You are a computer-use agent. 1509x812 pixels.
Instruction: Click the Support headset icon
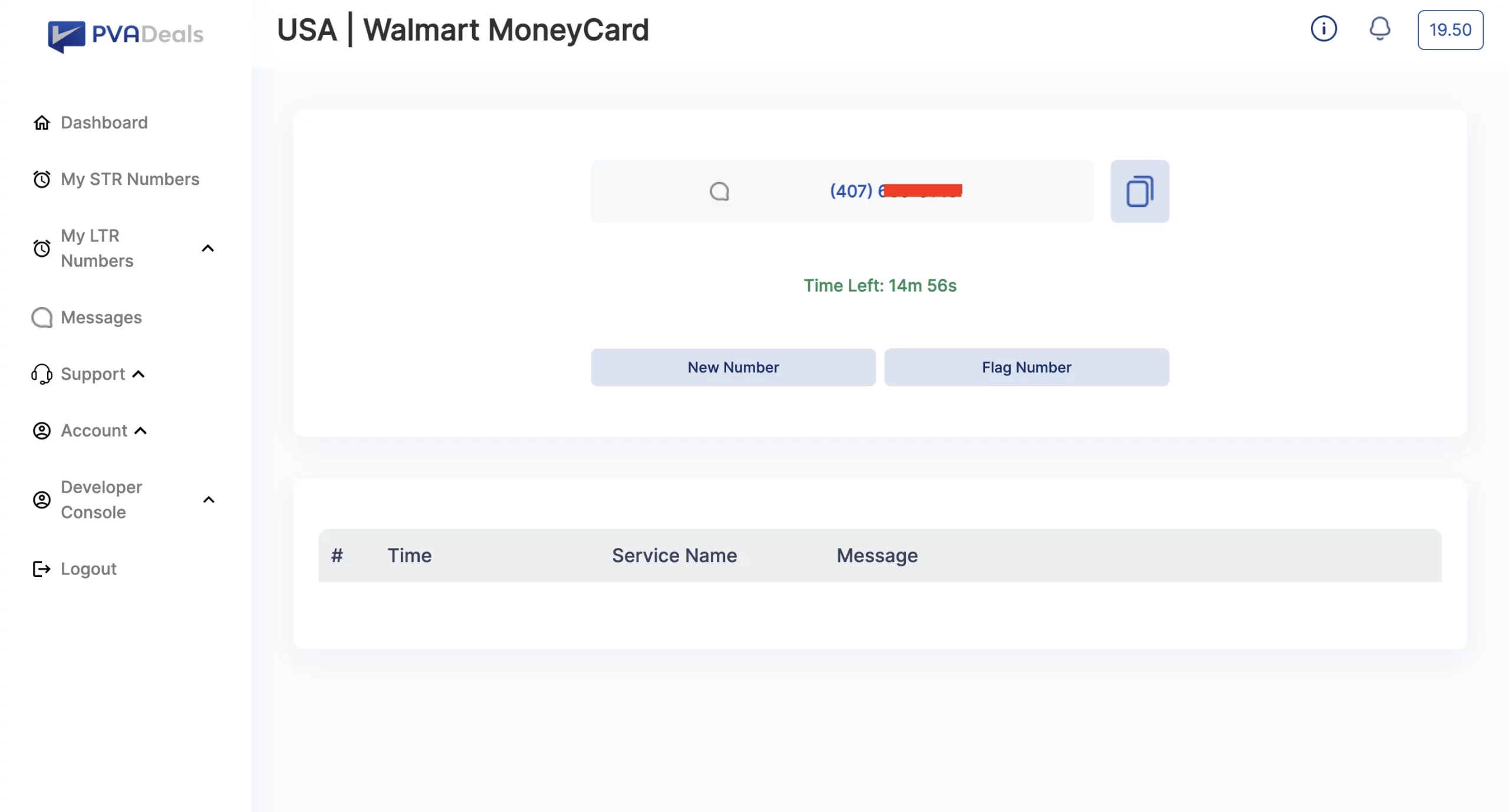pos(41,374)
